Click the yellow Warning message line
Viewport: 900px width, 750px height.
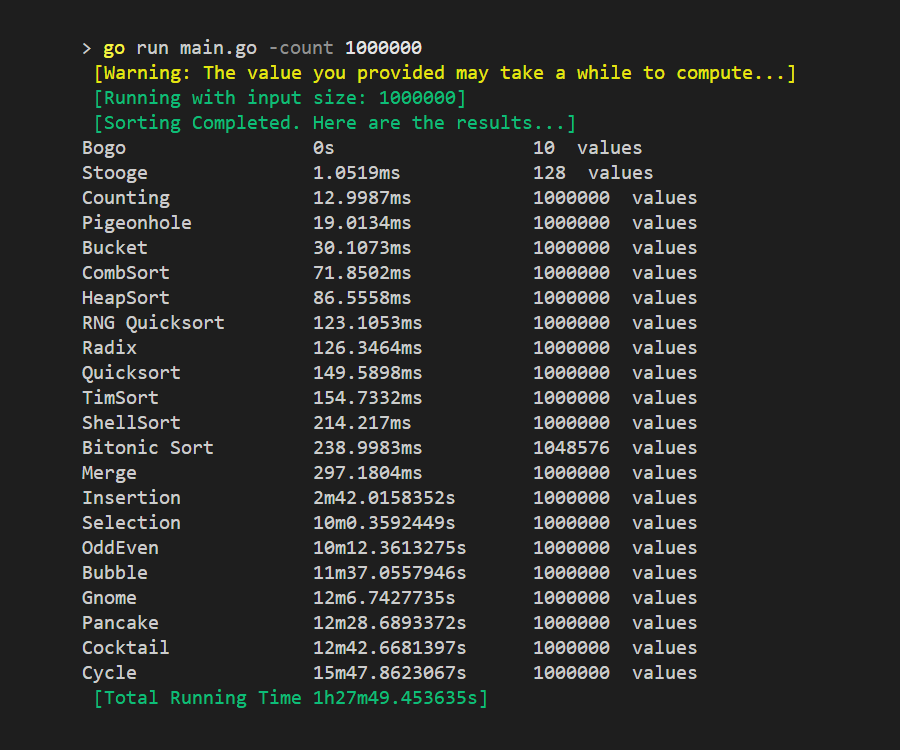point(445,73)
